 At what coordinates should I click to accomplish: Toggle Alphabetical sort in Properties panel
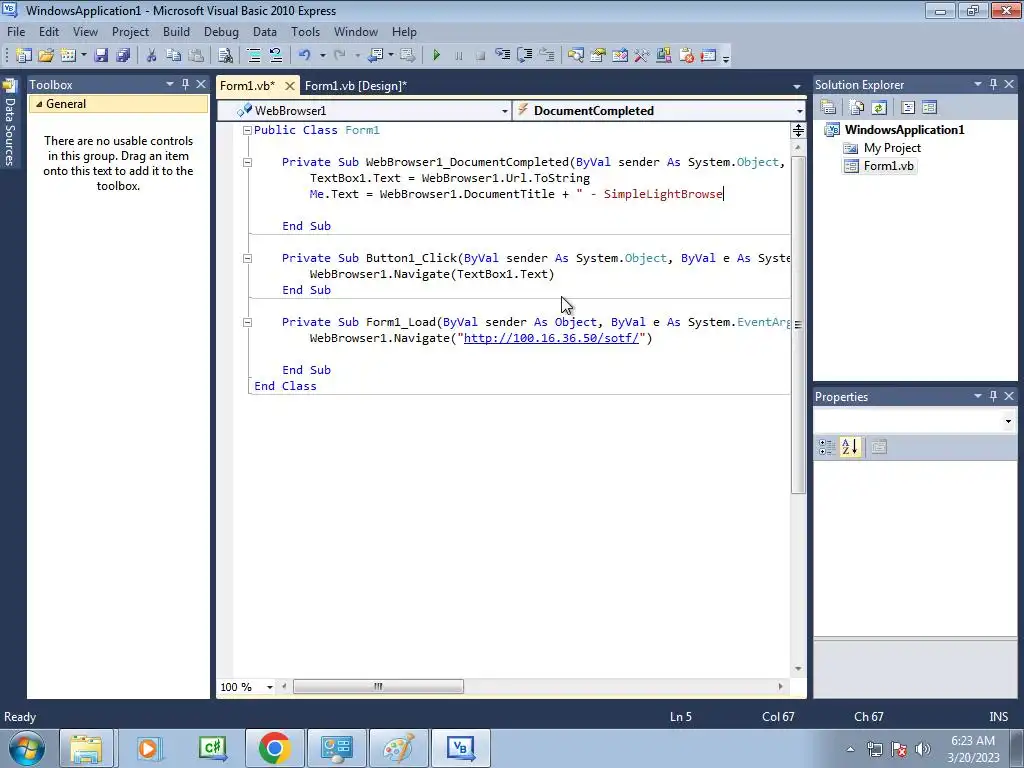coord(850,447)
